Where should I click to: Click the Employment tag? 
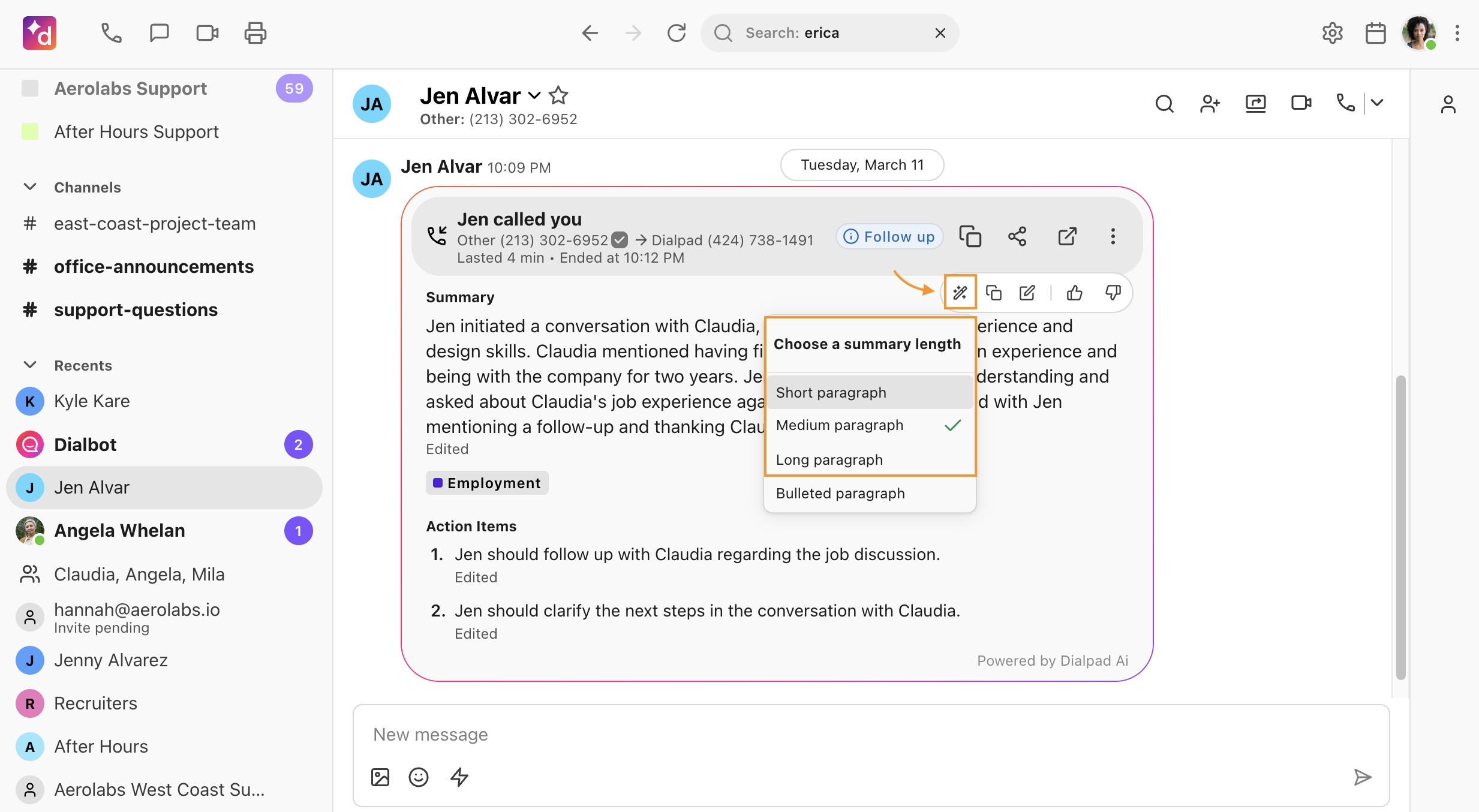pyautogui.click(x=487, y=483)
